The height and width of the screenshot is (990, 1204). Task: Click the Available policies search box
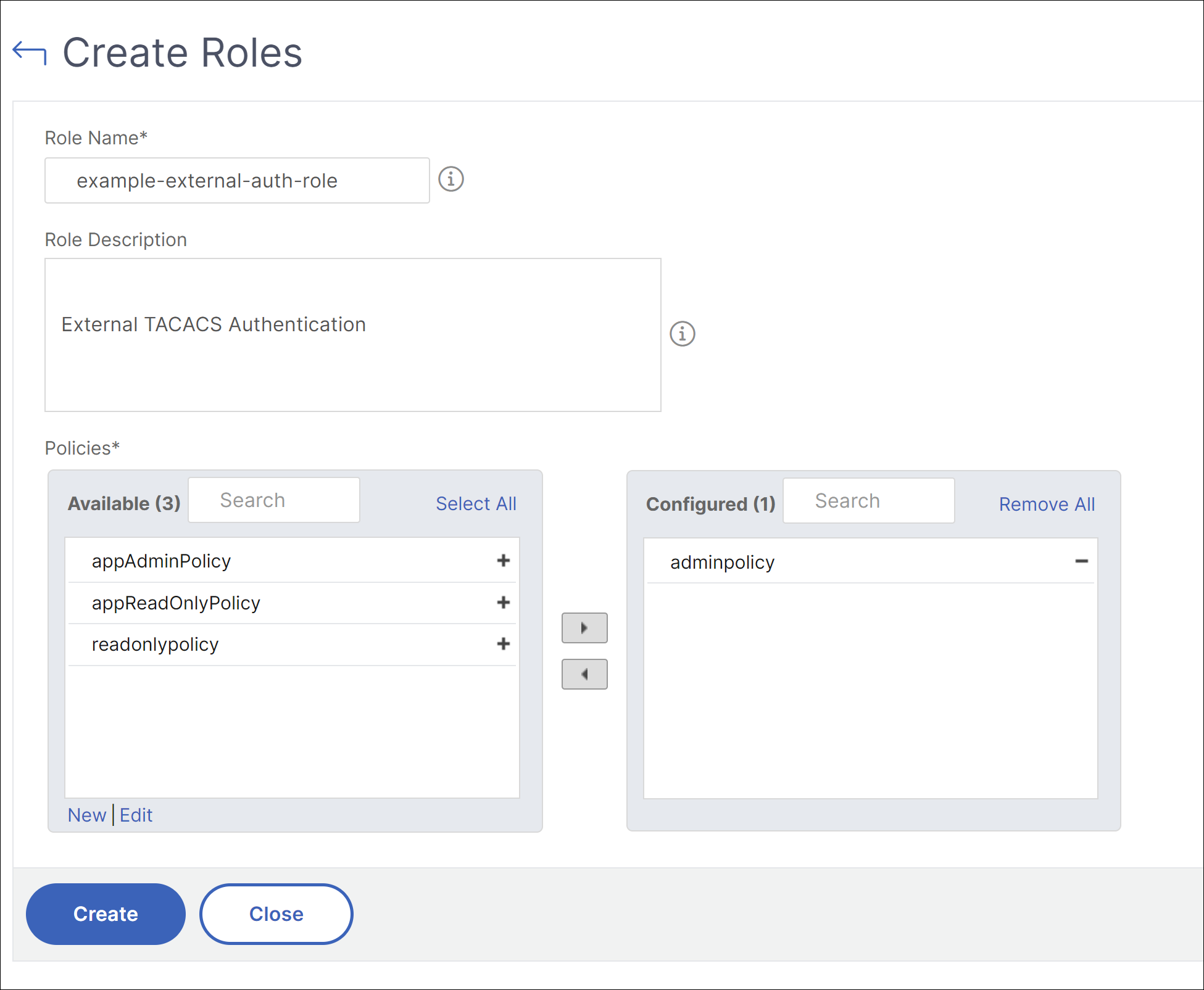274,500
